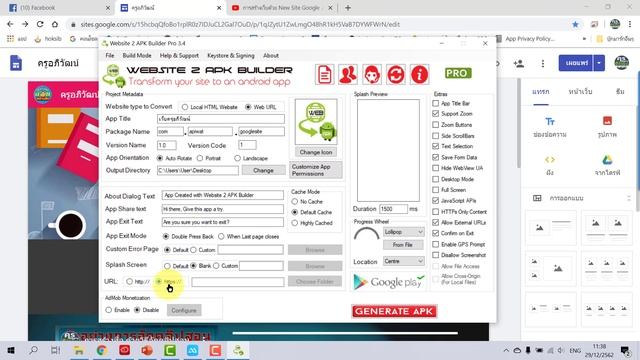640x360 pixels.
Task: Open the Lollipop progress wheel dropdown
Action: coord(403,232)
